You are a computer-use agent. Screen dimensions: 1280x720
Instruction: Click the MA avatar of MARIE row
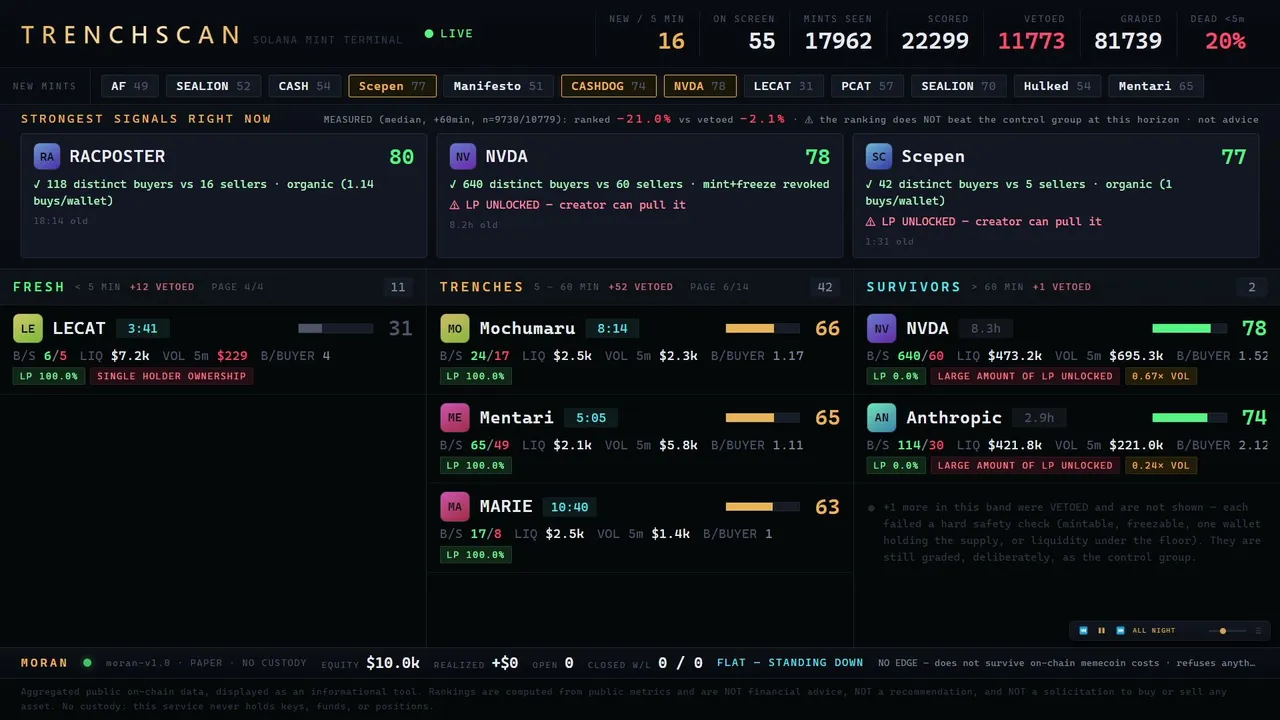pyautogui.click(x=455, y=506)
